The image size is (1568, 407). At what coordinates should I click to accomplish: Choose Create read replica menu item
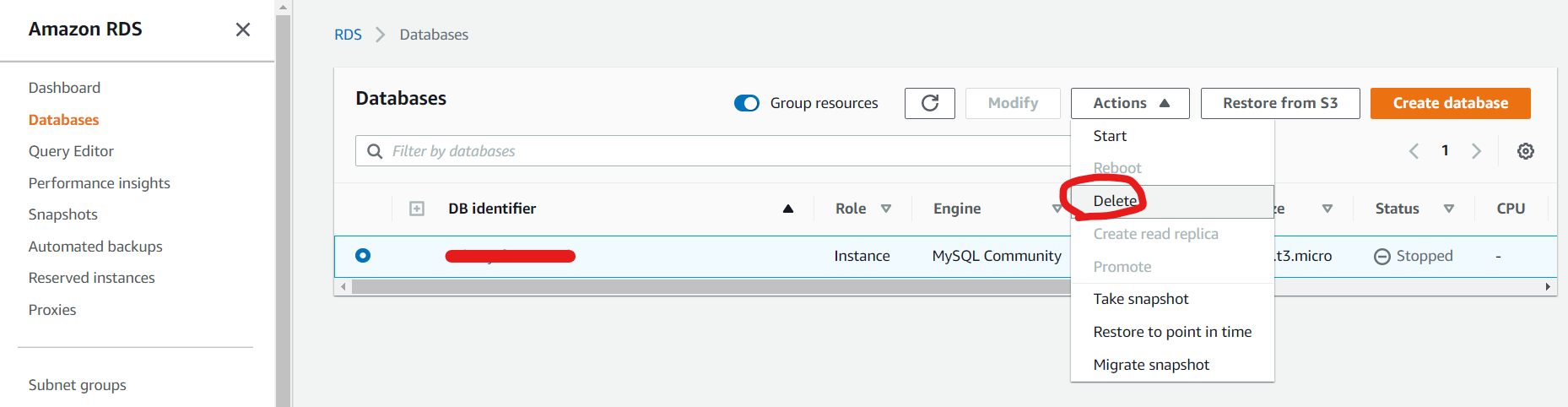1172,234
